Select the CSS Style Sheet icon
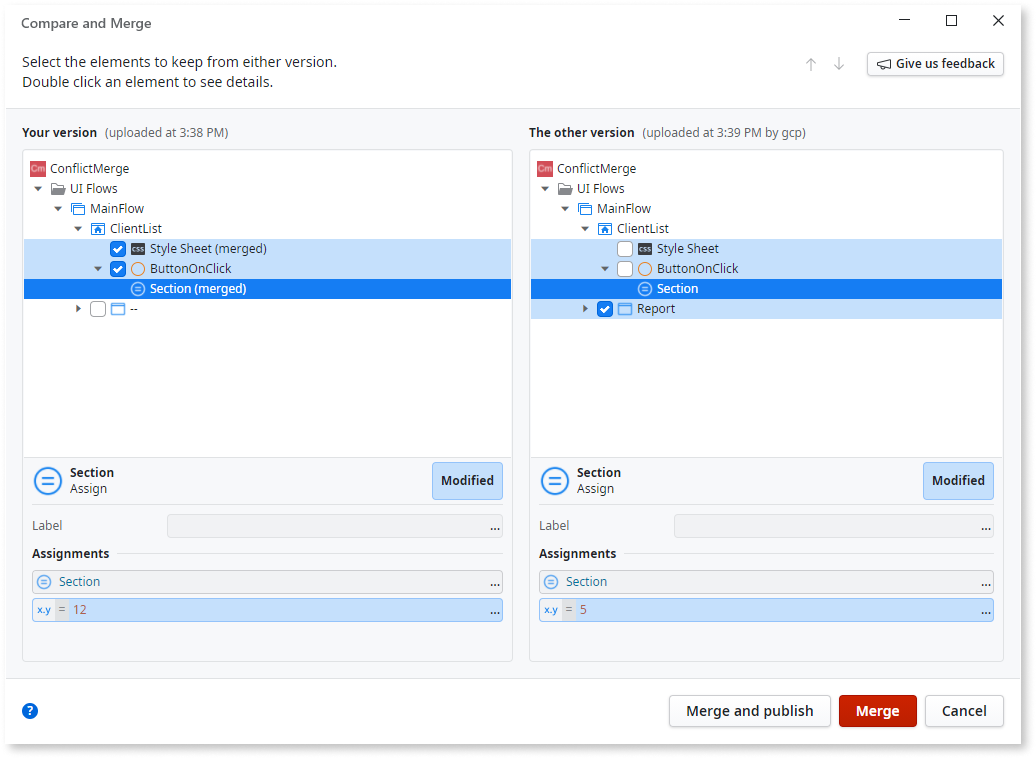Screen dimensions: 1036x759 [139, 248]
